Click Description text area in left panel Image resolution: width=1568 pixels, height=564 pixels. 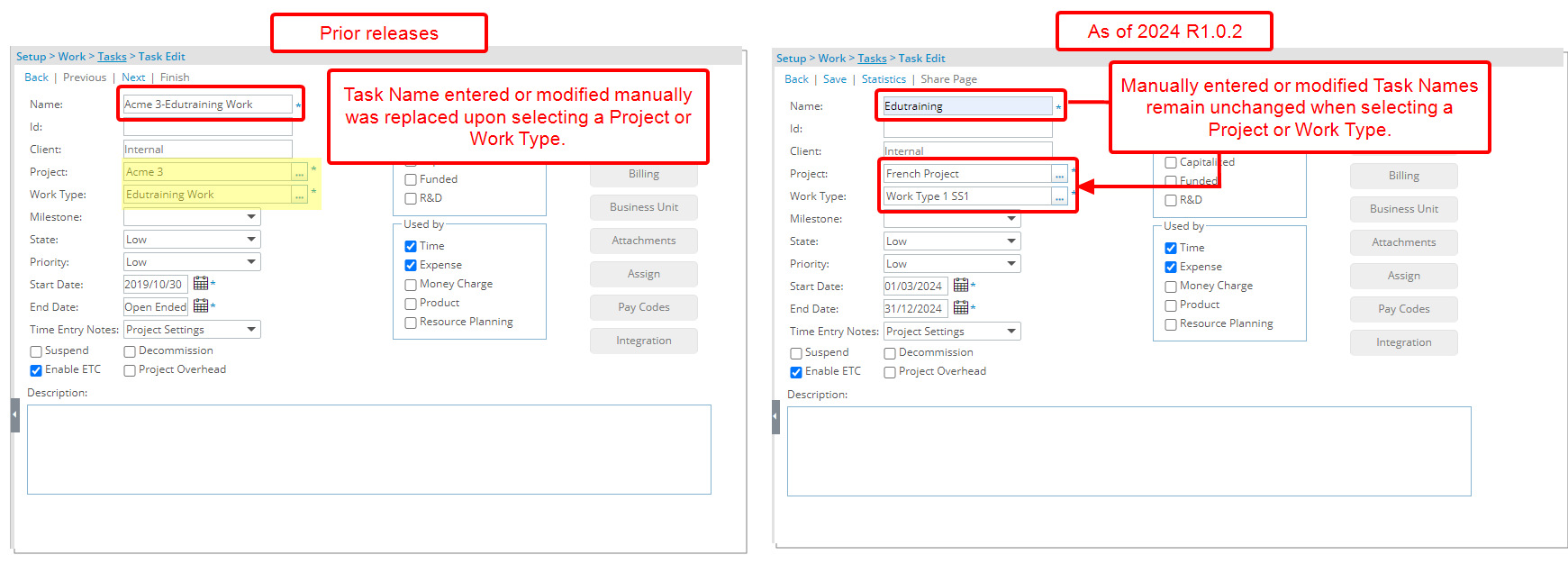click(369, 450)
